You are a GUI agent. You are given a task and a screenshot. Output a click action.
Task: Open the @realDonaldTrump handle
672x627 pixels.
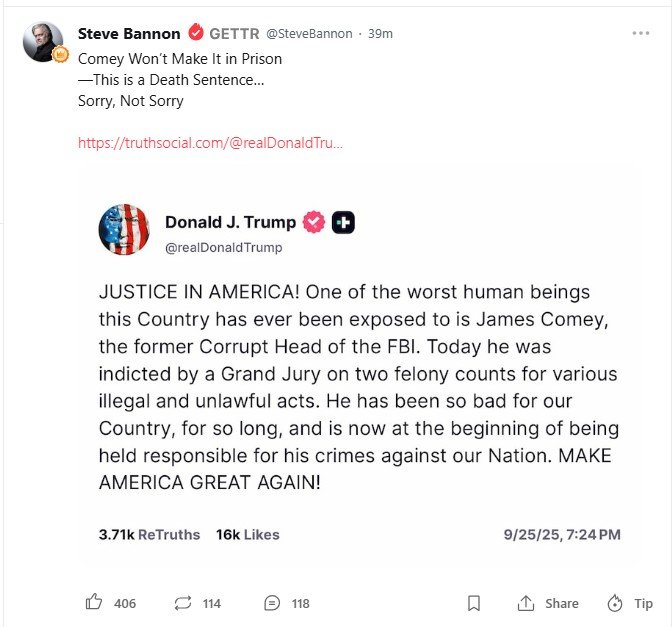pos(223,248)
